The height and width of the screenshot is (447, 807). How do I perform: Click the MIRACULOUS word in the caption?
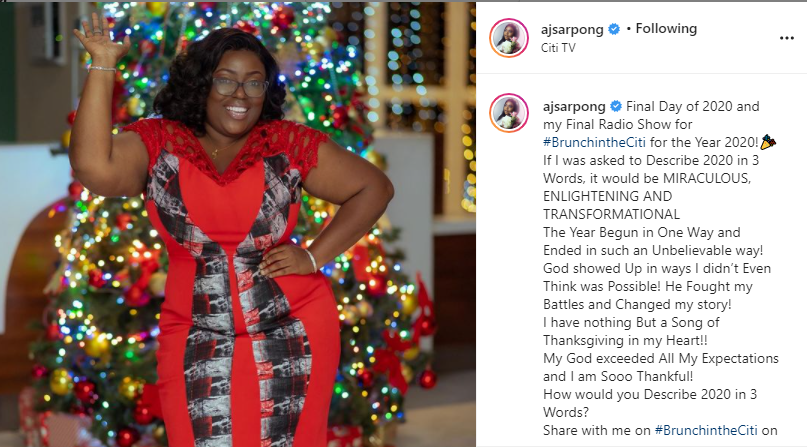tap(706, 178)
